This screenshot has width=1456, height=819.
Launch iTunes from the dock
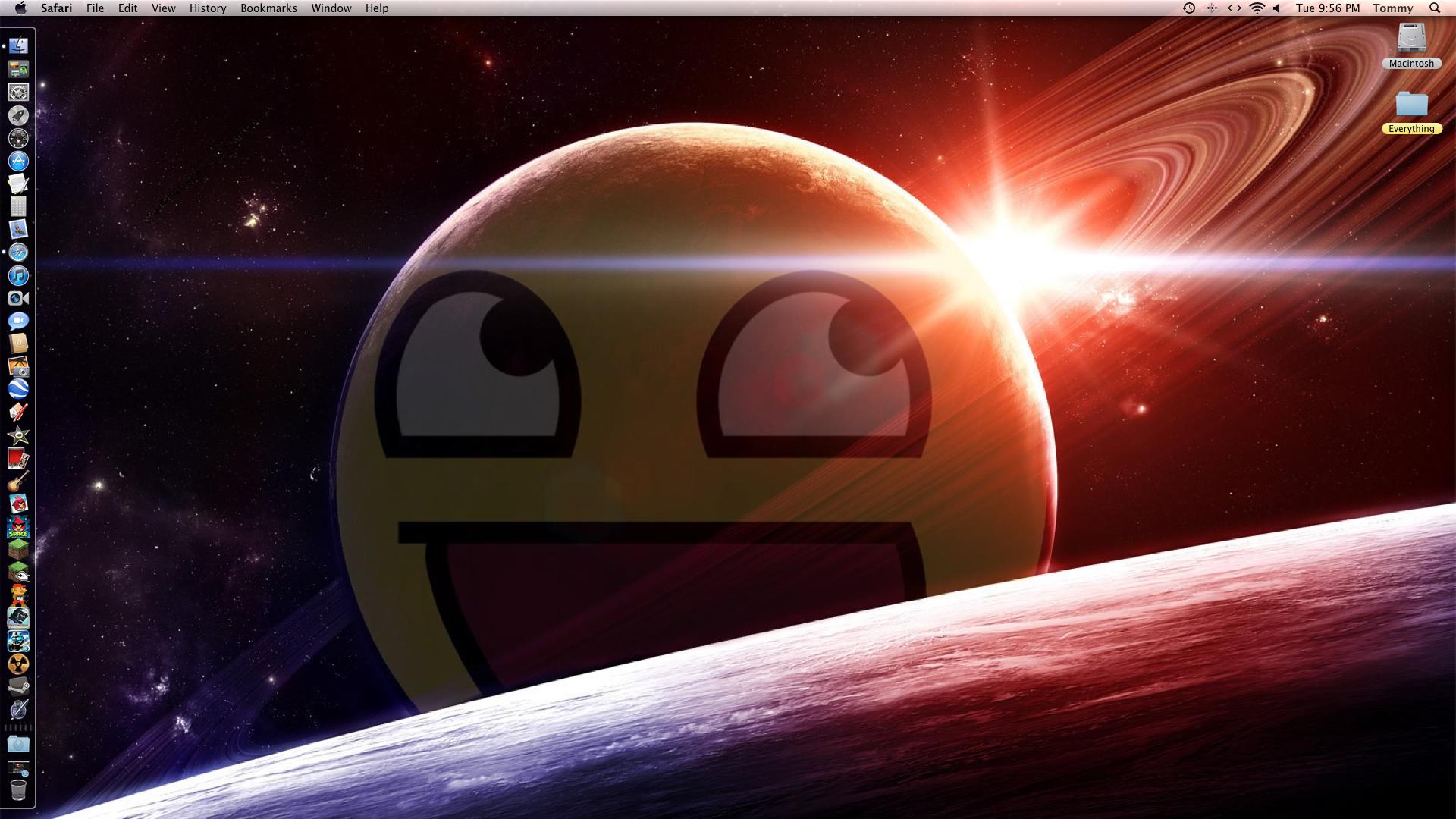(x=18, y=275)
